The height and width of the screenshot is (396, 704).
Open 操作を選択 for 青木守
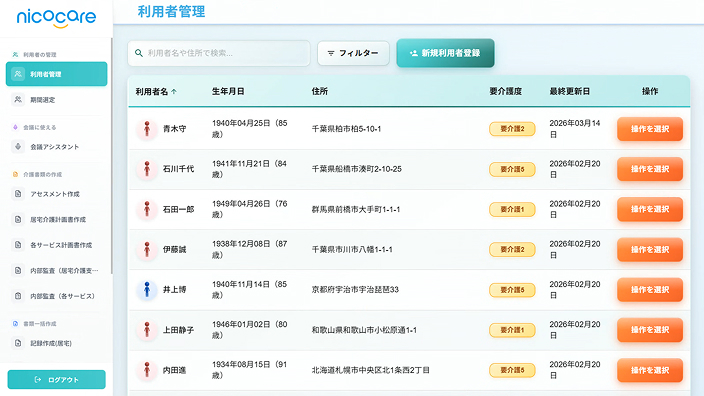(x=650, y=129)
